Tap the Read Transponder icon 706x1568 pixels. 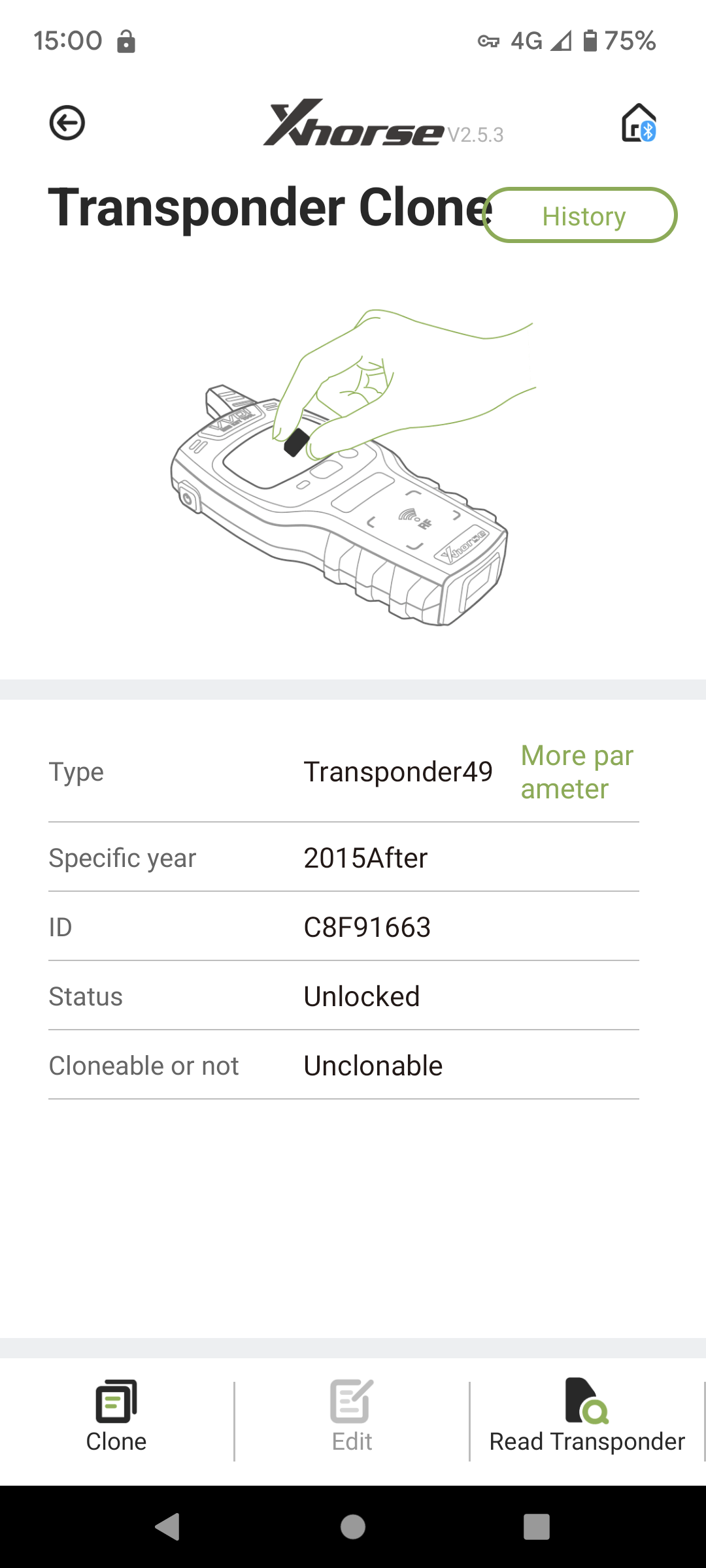tap(586, 1401)
